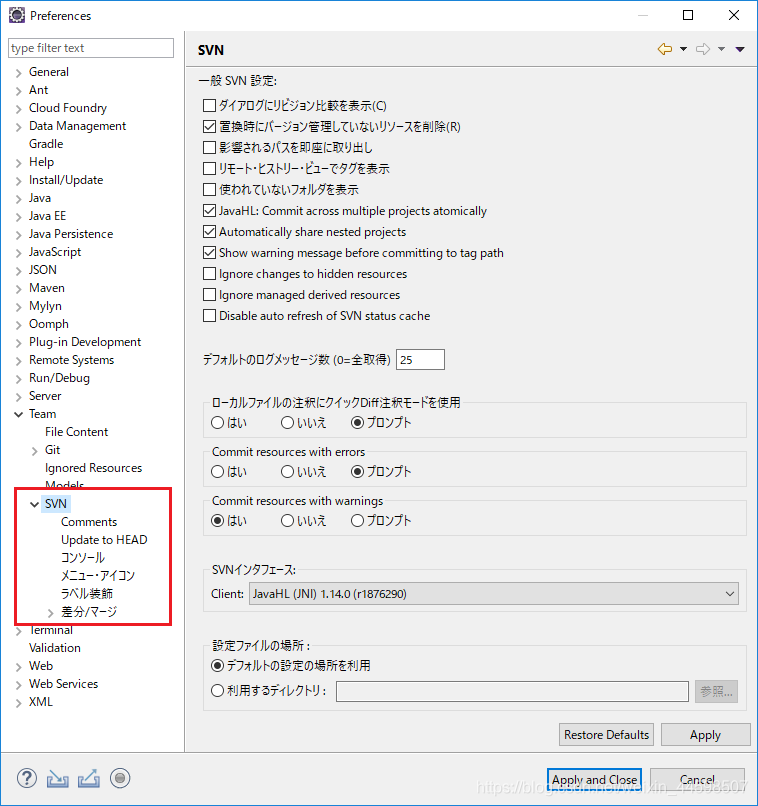Check 使われていないフォルダを表示 checkbox

click(x=209, y=190)
